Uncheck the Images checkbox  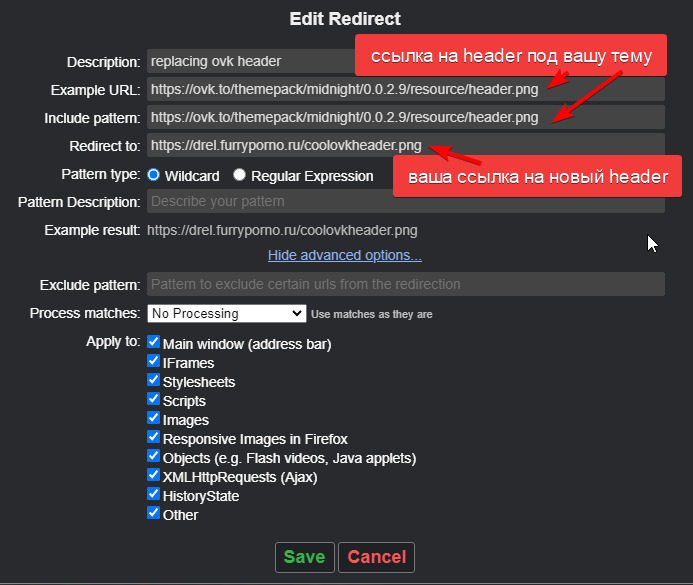click(153, 419)
